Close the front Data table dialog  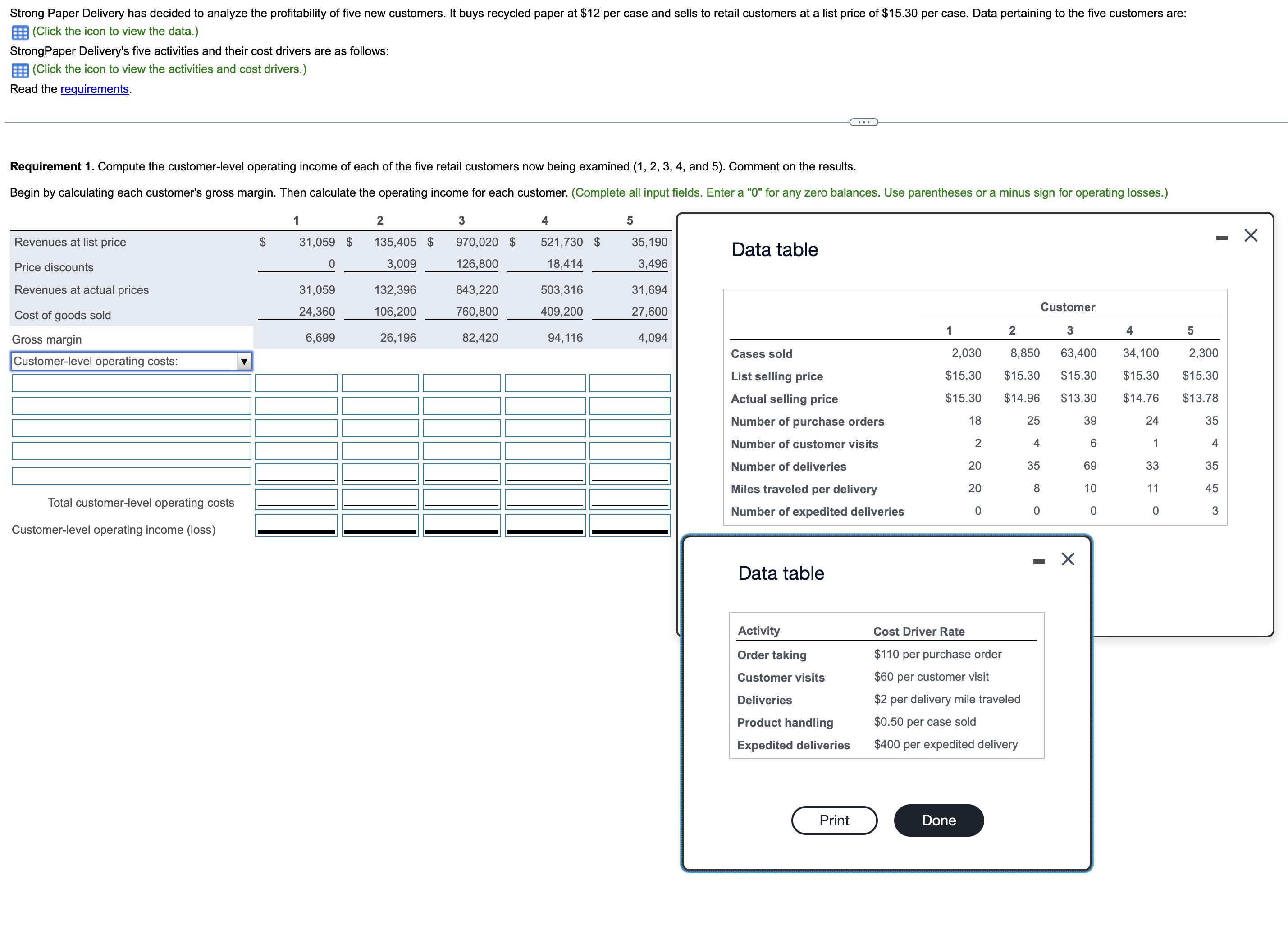1067,559
